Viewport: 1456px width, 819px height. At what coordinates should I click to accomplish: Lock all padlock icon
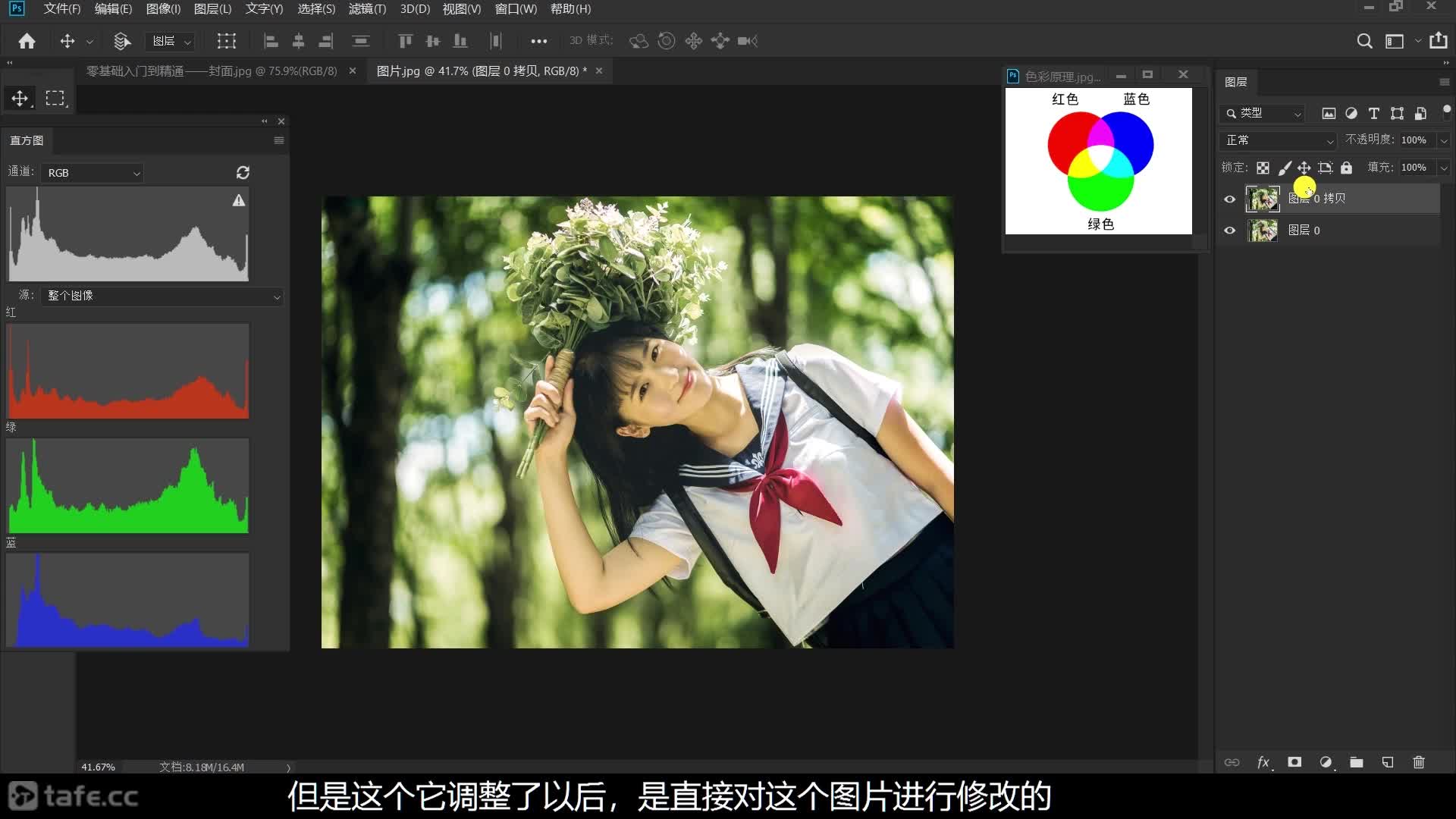tap(1346, 168)
